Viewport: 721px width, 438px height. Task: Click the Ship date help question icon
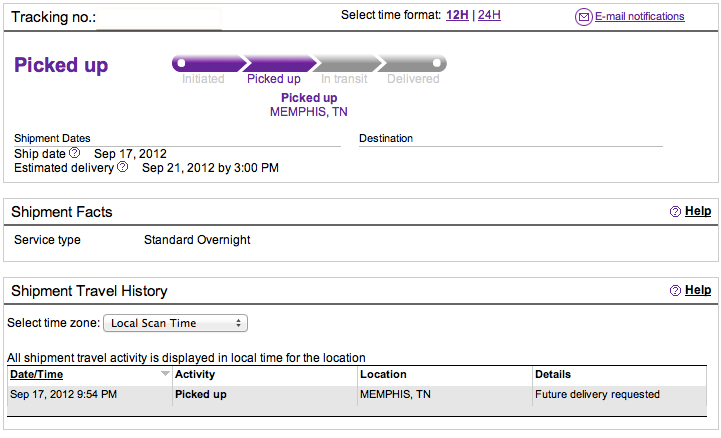tap(74, 153)
